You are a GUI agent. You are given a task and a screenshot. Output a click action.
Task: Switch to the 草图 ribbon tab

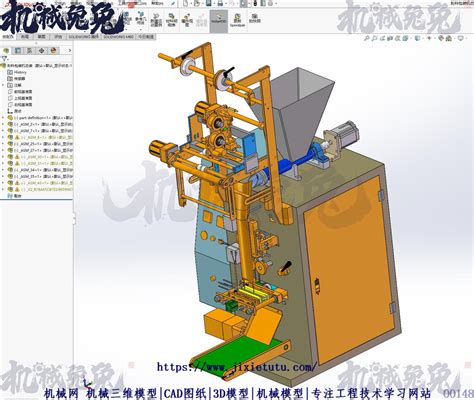click(41, 37)
